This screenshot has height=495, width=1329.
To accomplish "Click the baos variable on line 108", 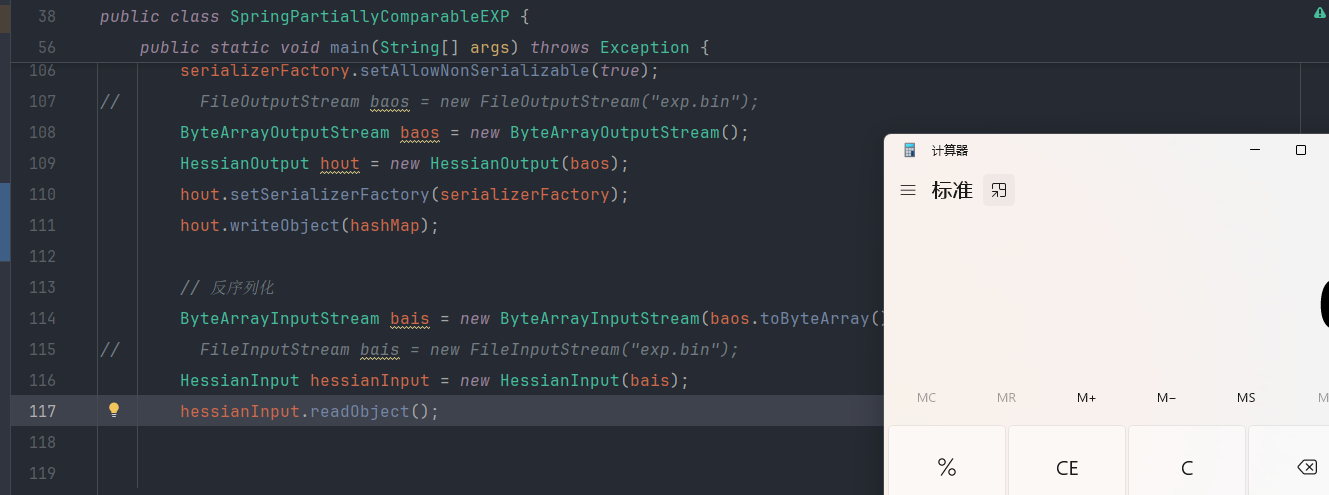I will click(x=420, y=132).
